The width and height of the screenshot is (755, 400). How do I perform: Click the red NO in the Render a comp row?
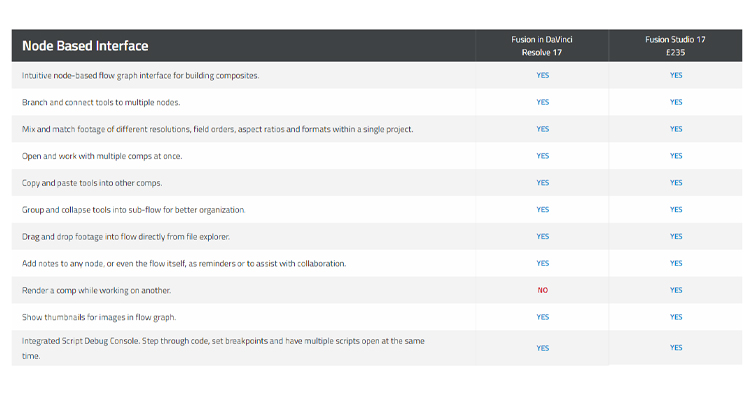542,290
